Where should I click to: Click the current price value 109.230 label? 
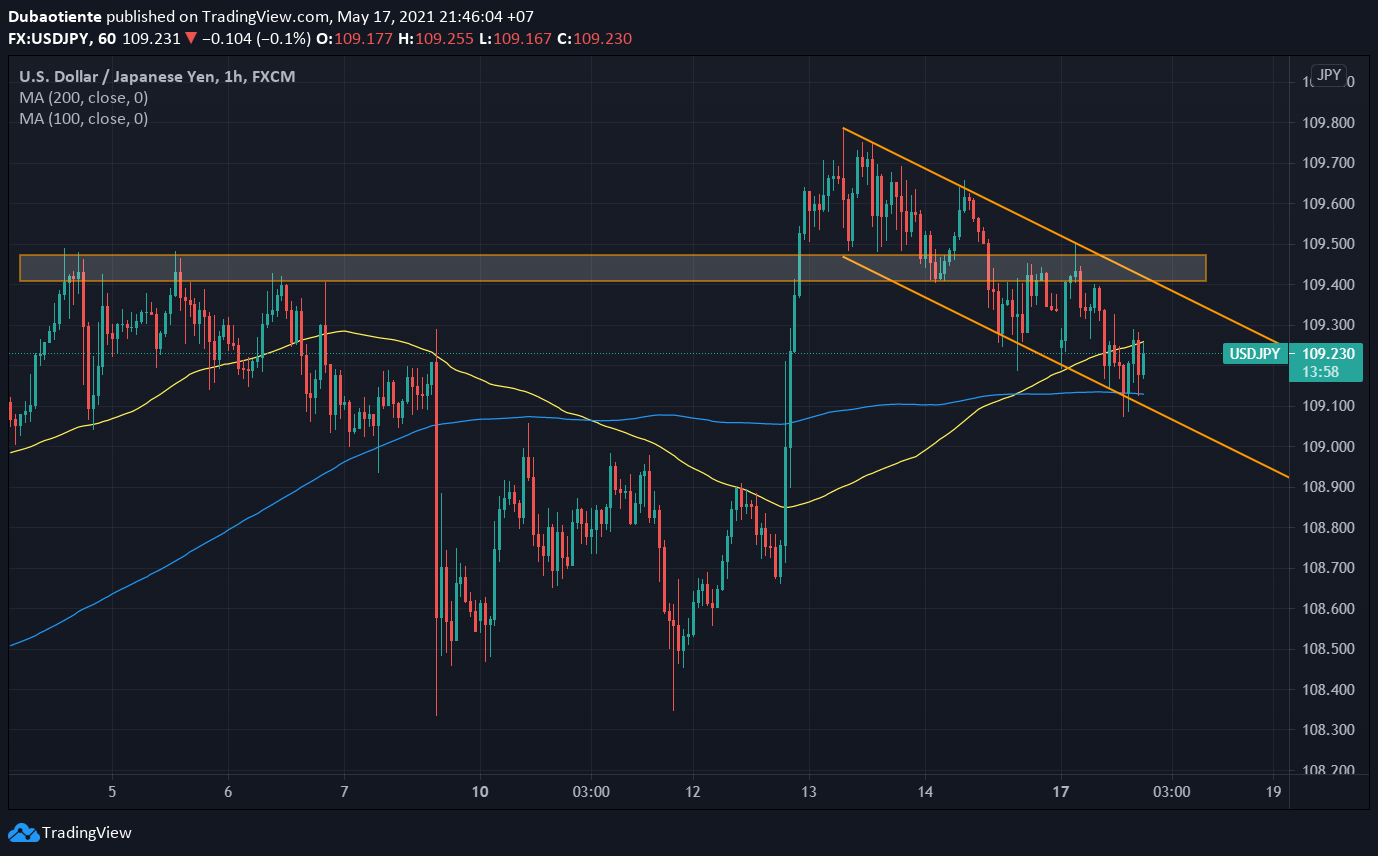pos(1327,353)
